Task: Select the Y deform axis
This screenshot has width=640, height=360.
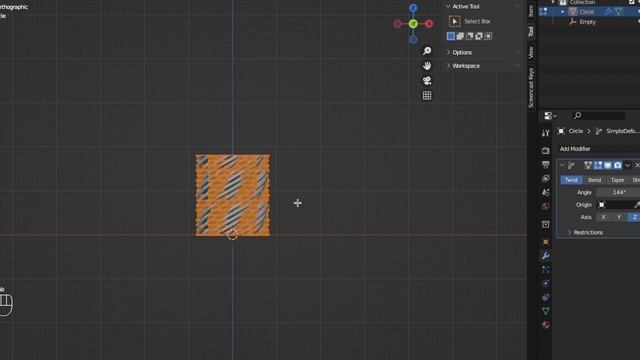Action: (x=619, y=217)
